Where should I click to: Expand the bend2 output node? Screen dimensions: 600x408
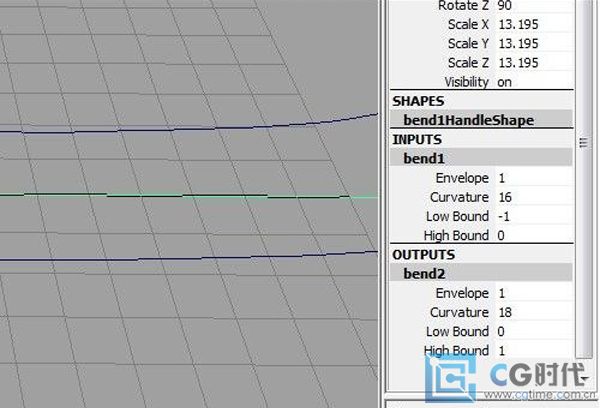[423, 273]
